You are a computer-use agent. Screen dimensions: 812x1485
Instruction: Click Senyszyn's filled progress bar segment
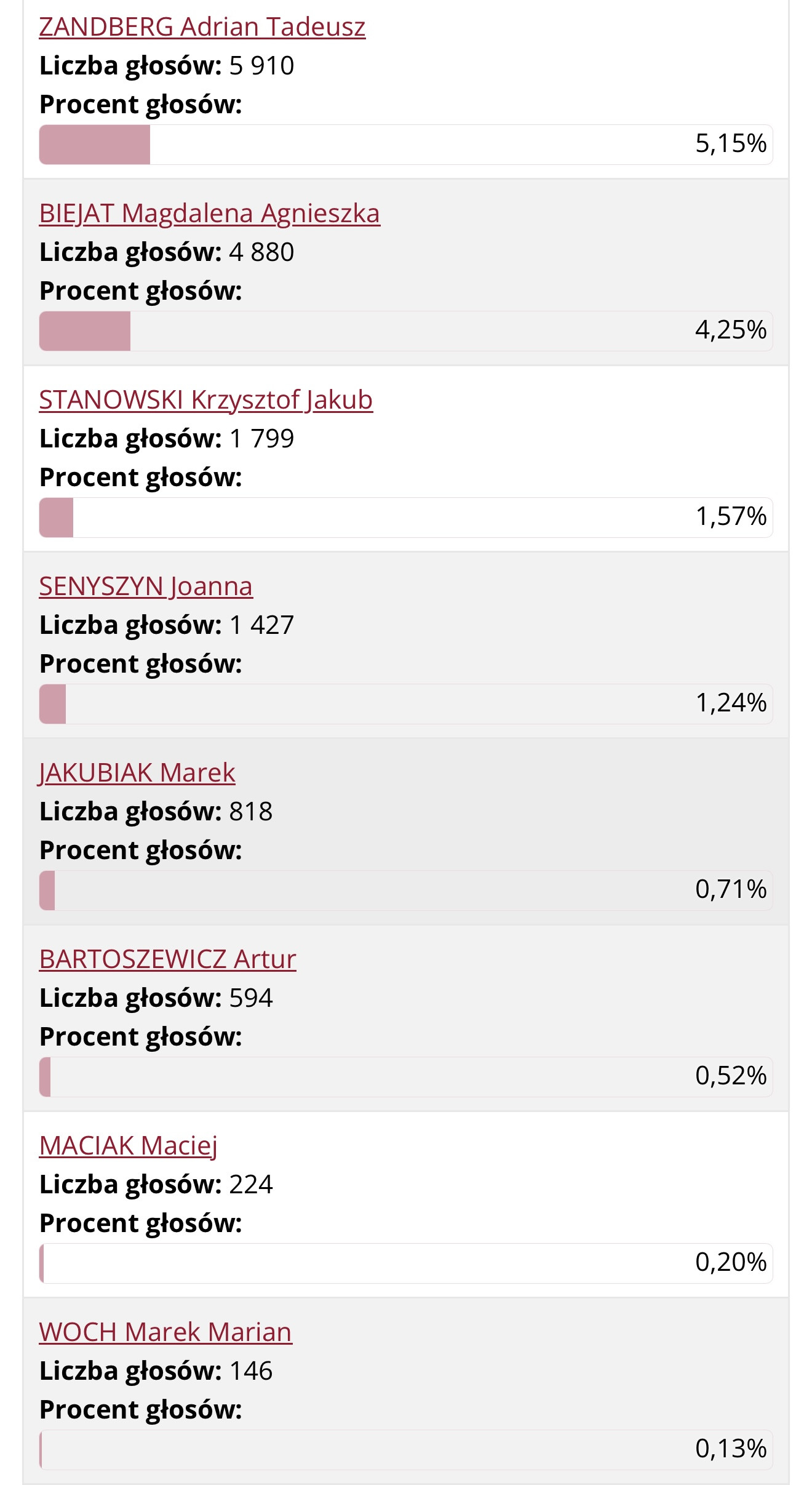coord(53,704)
